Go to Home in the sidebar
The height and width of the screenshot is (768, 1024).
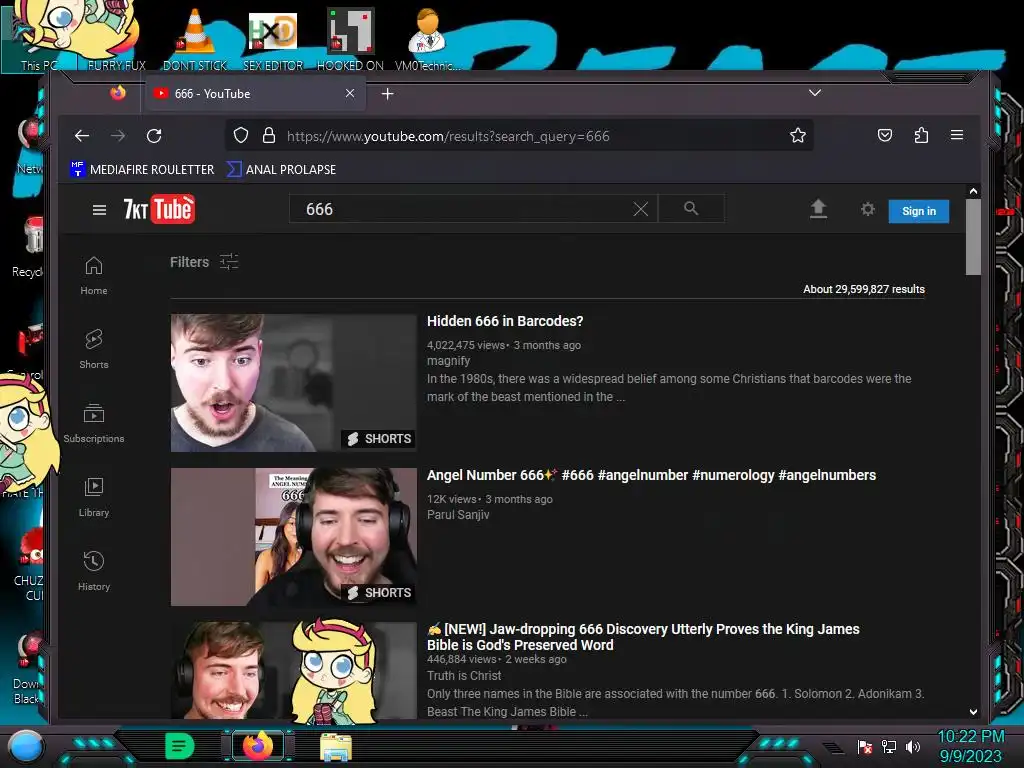pos(94,276)
